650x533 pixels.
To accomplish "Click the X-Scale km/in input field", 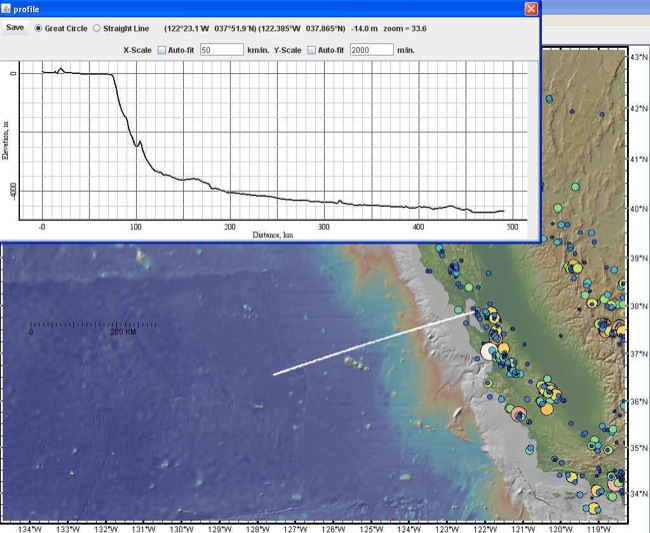I will 221,49.
